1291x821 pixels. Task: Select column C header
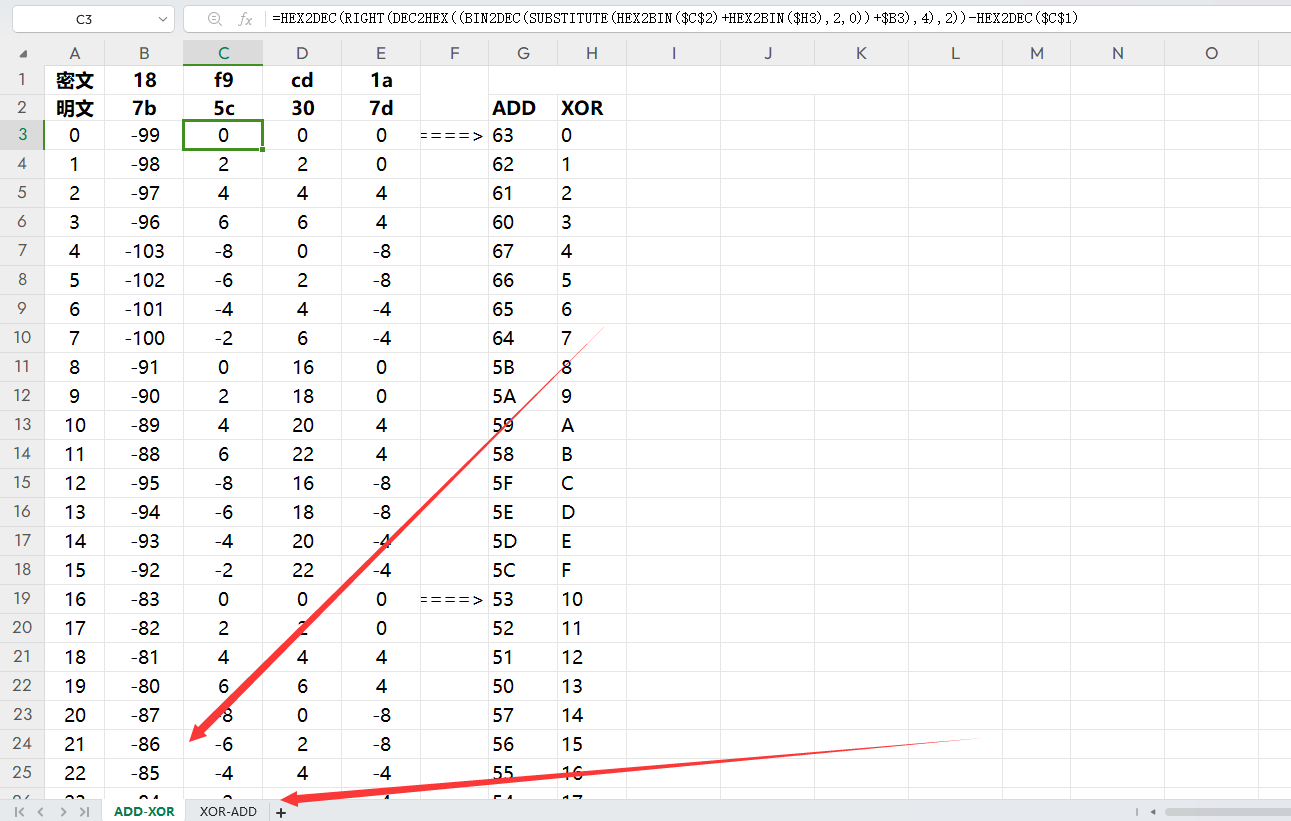tap(223, 53)
